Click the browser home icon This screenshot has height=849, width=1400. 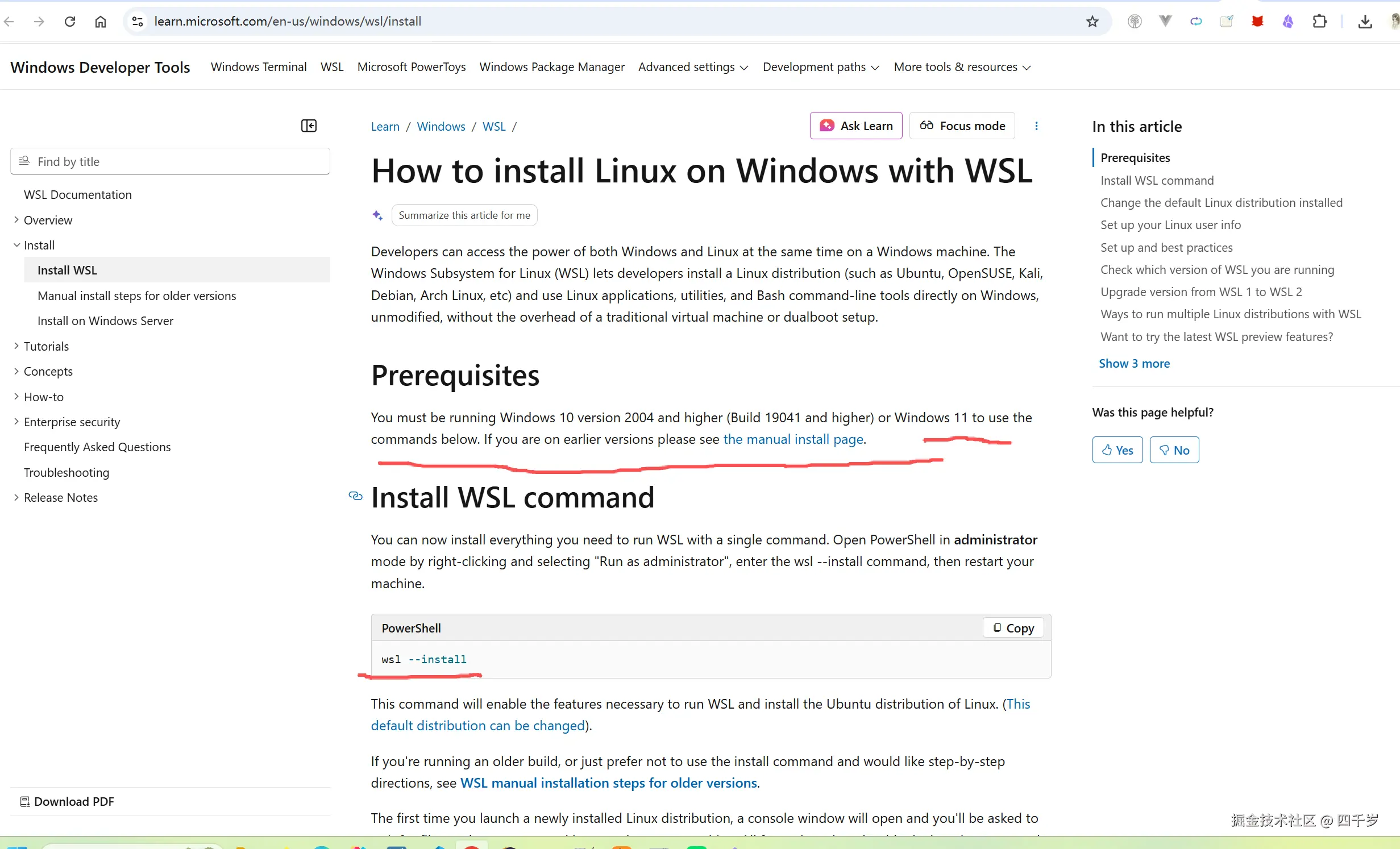click(x=101, y=22)
